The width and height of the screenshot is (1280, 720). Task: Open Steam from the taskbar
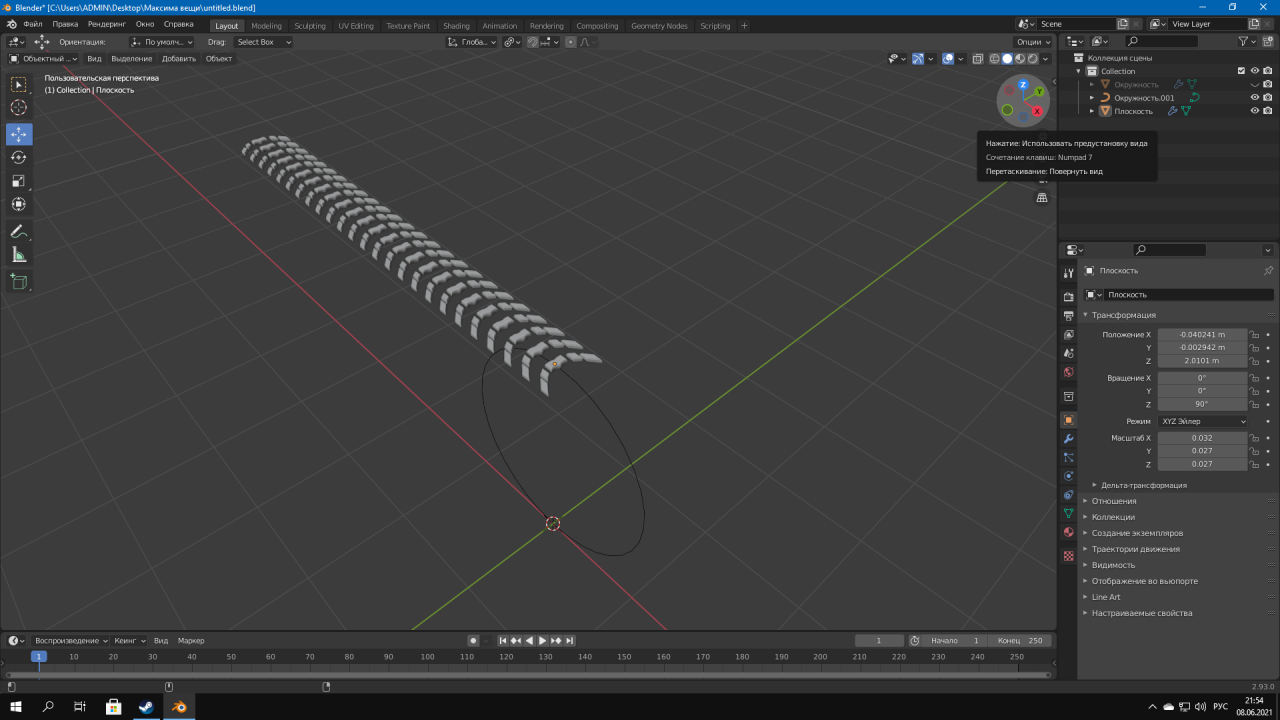coord(146,706)
